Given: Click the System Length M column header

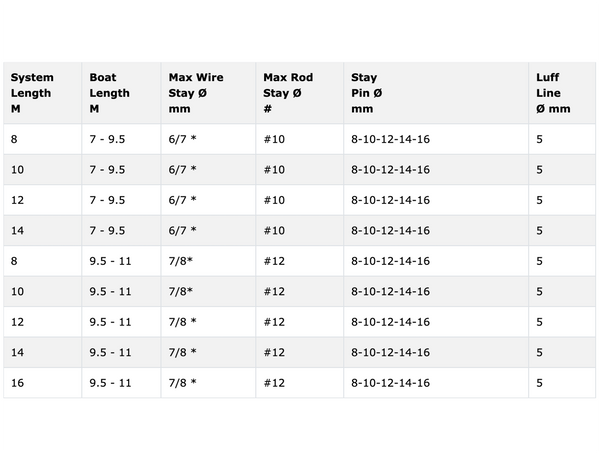Looking at the screenshot, I should 32,93.
